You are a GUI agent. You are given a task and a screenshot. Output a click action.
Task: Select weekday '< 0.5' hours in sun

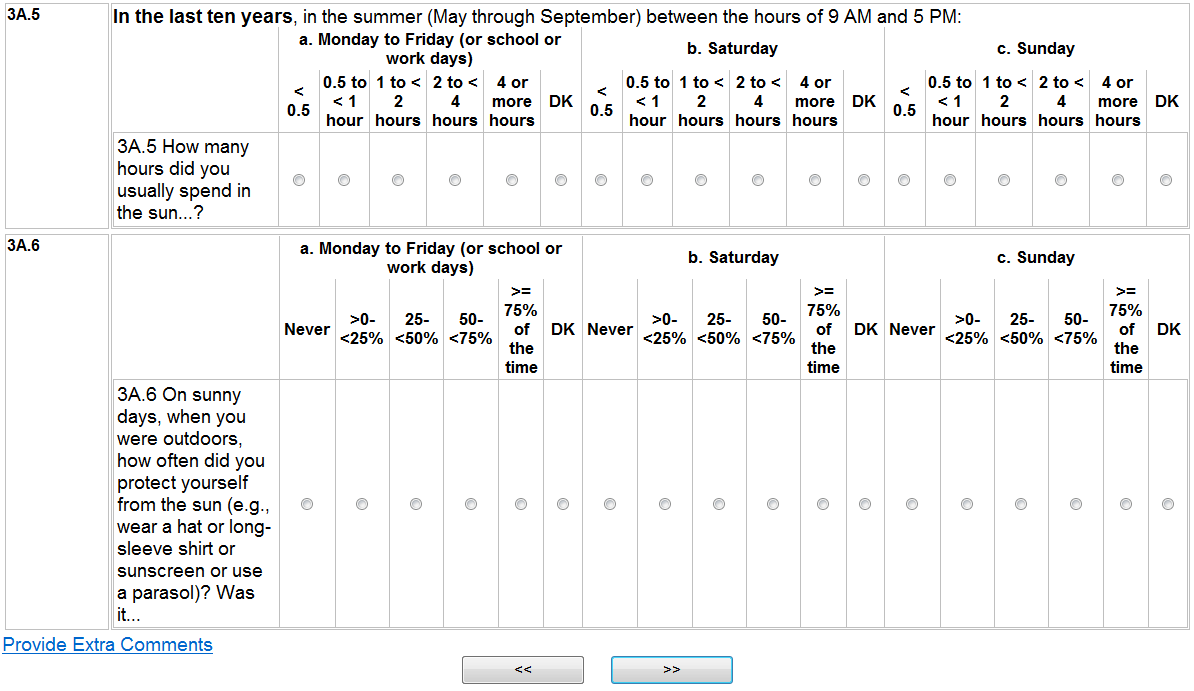point(299,180)
